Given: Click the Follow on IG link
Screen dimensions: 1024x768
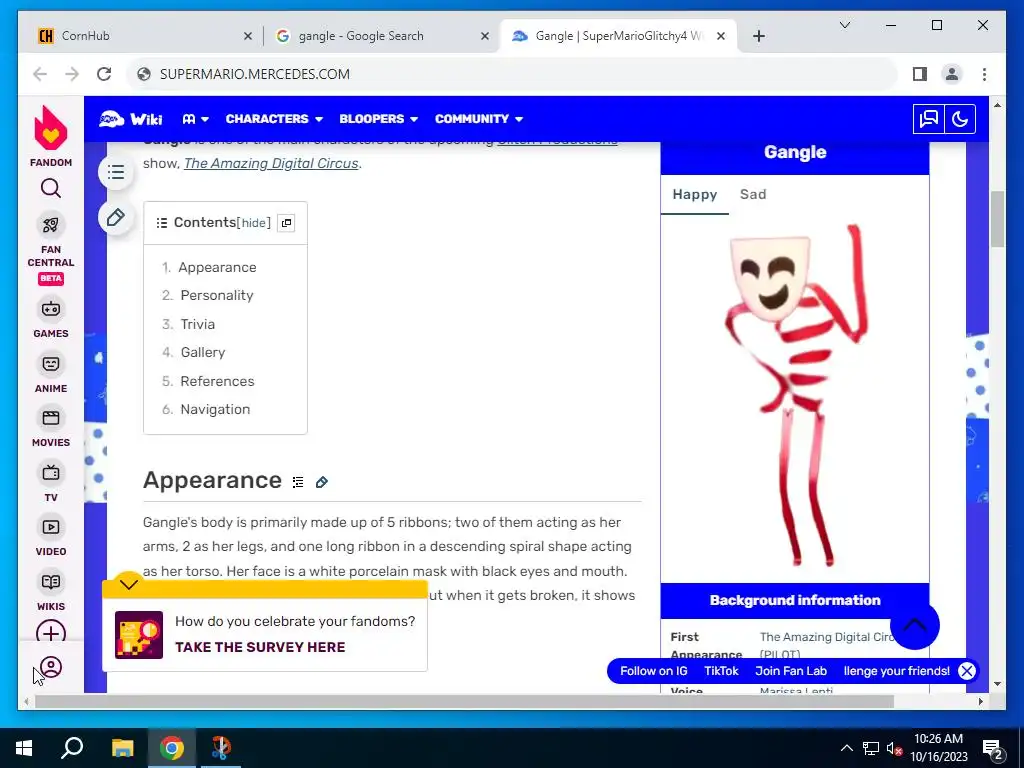Looking at the screenshot, I should click(x=653, y=671).
